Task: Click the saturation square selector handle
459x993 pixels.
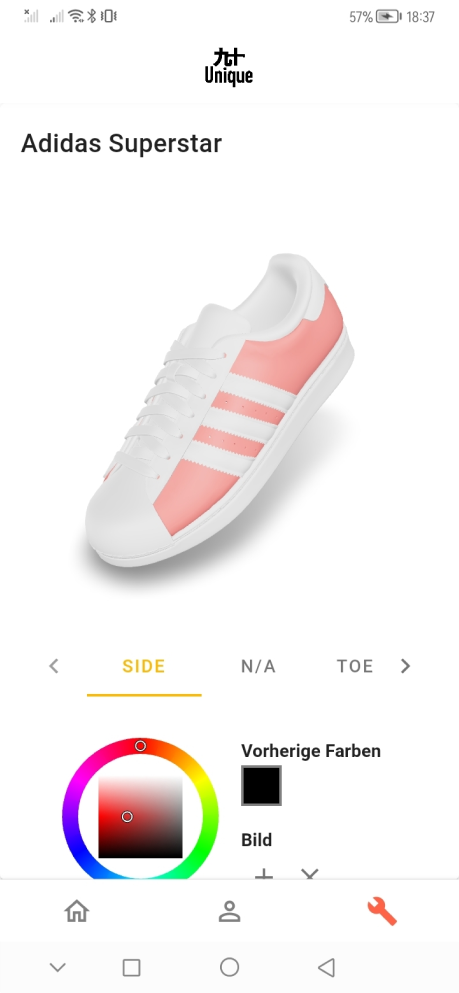Action: (127, 817)
